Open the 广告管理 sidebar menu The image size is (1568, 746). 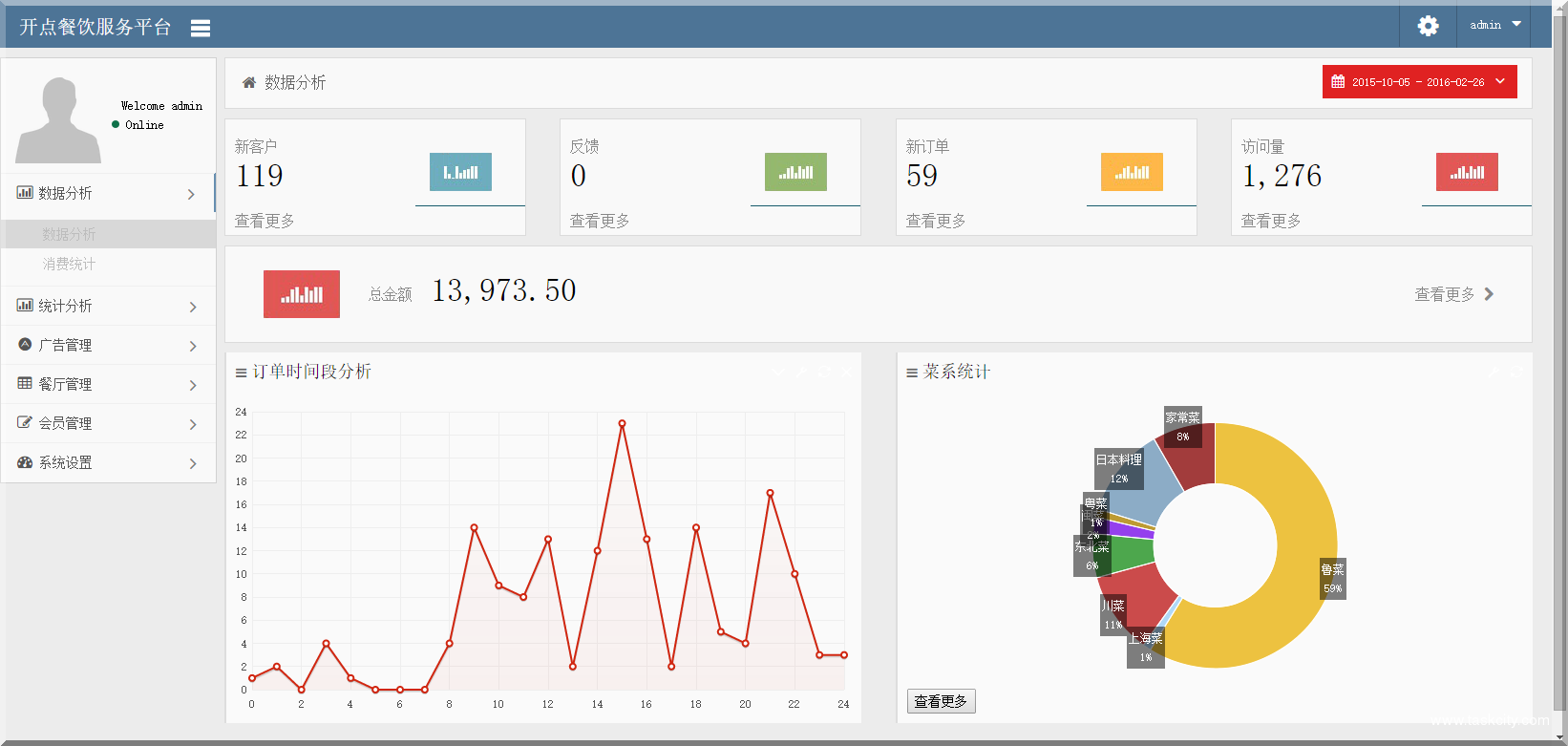(108, 345)
